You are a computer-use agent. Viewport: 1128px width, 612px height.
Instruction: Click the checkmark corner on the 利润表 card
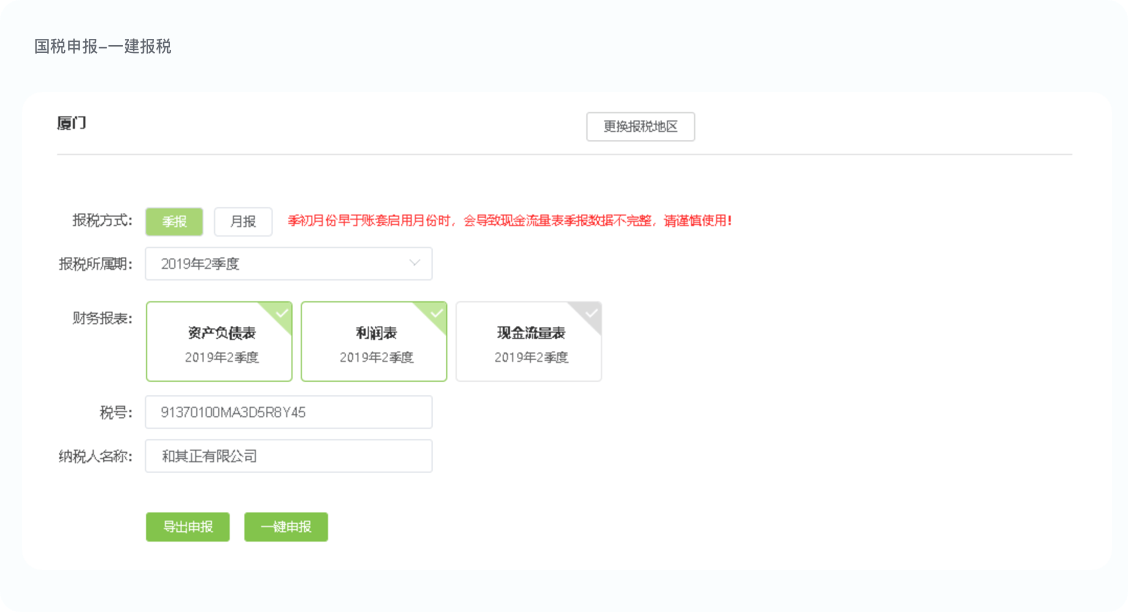point(437,313)
